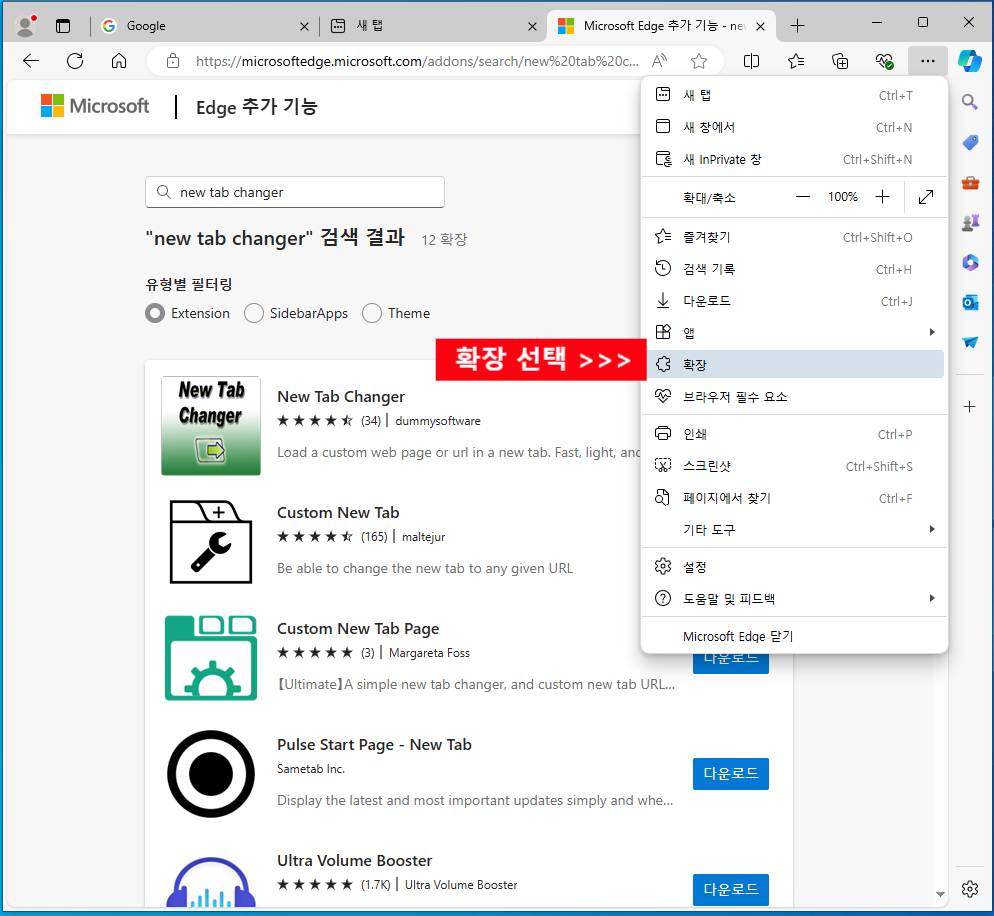Open the Games chess sidebar icon
This screenshot has width=994, height=916.
click(969, 223)
